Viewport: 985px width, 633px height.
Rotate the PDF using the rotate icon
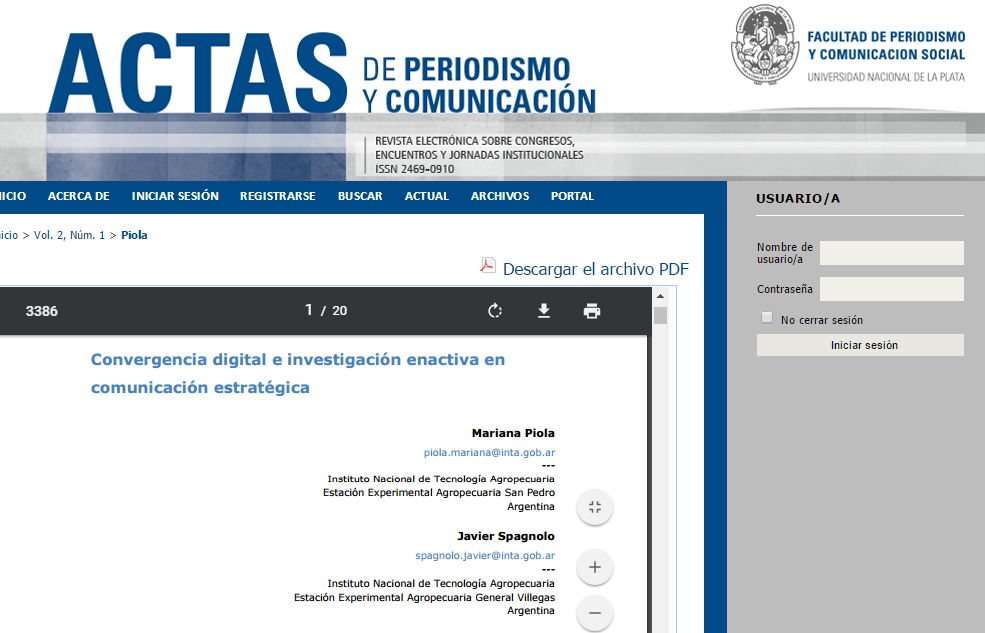point(495,311)
